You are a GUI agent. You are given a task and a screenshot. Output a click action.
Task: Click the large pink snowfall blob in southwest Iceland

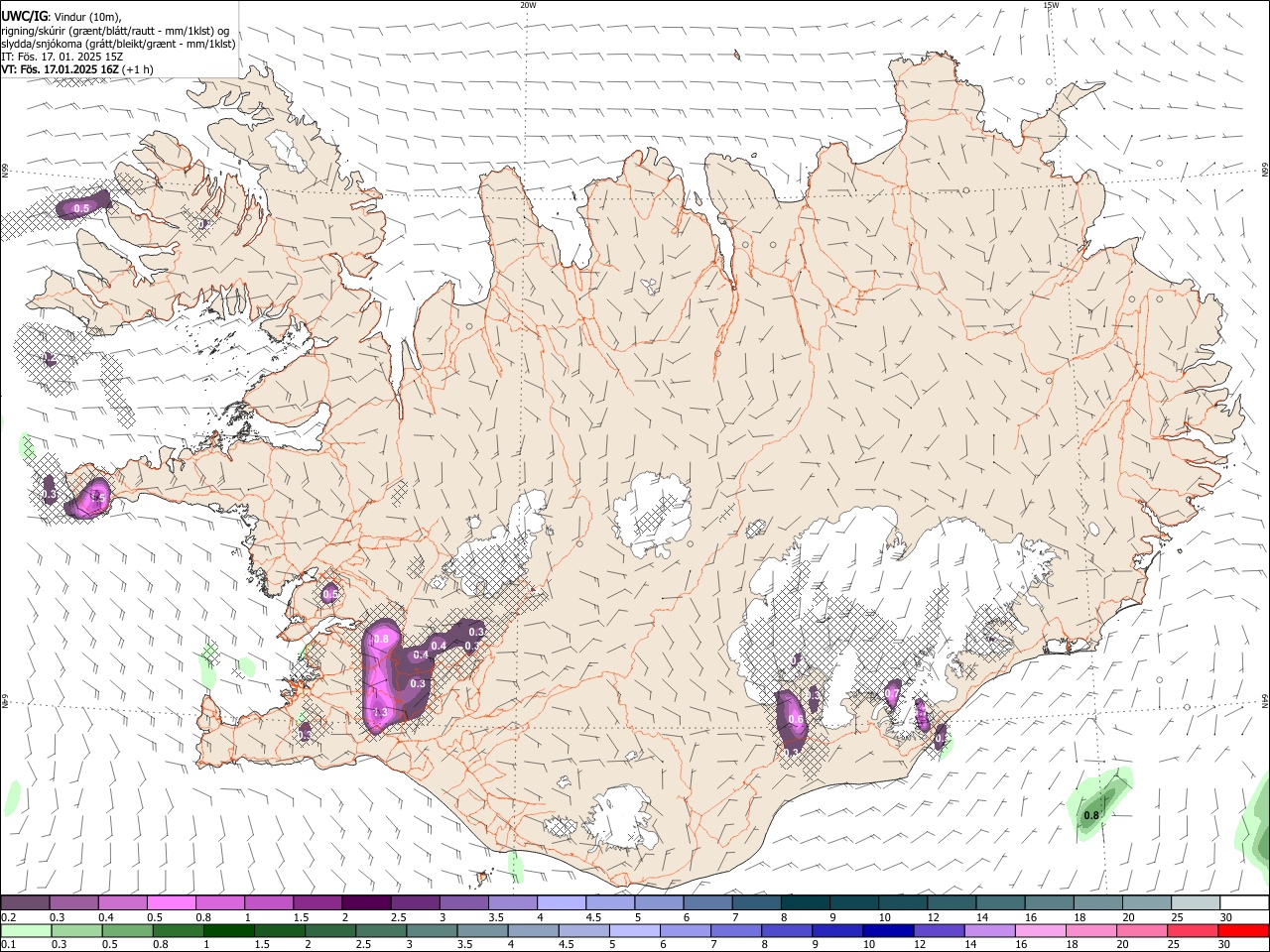(x=381, y=676)
